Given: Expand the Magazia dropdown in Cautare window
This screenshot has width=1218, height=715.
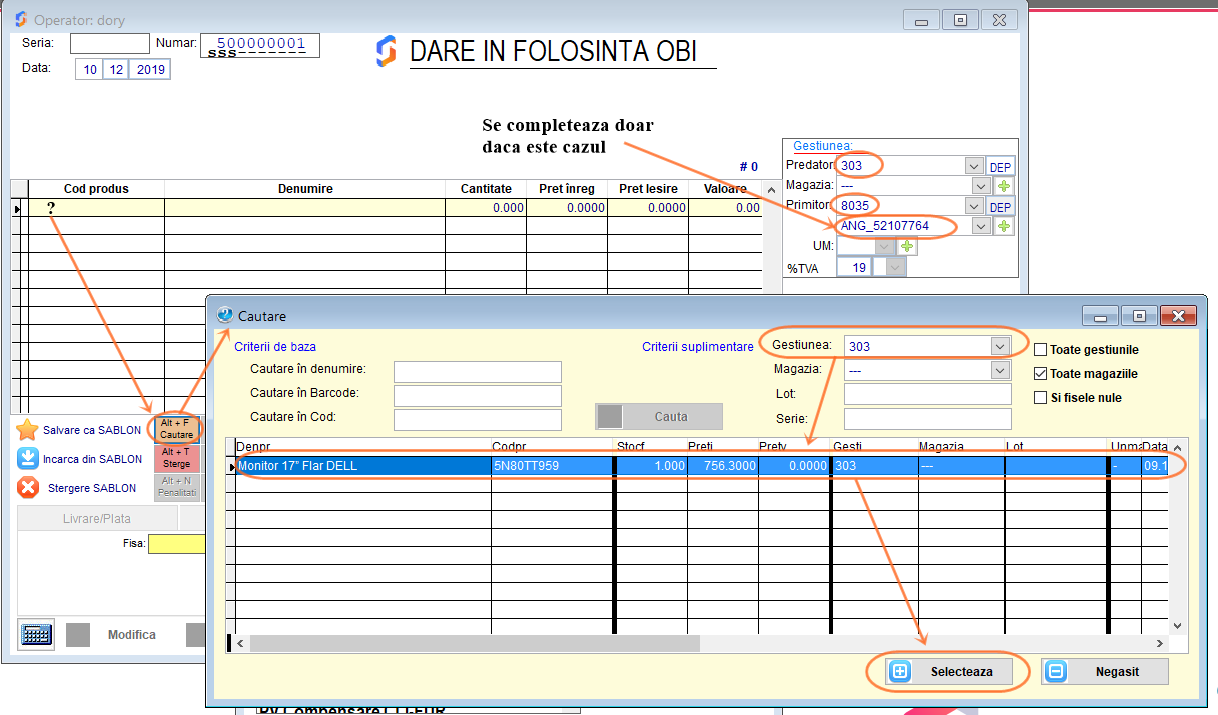Looking at the screenshot, I should 1000,369.
